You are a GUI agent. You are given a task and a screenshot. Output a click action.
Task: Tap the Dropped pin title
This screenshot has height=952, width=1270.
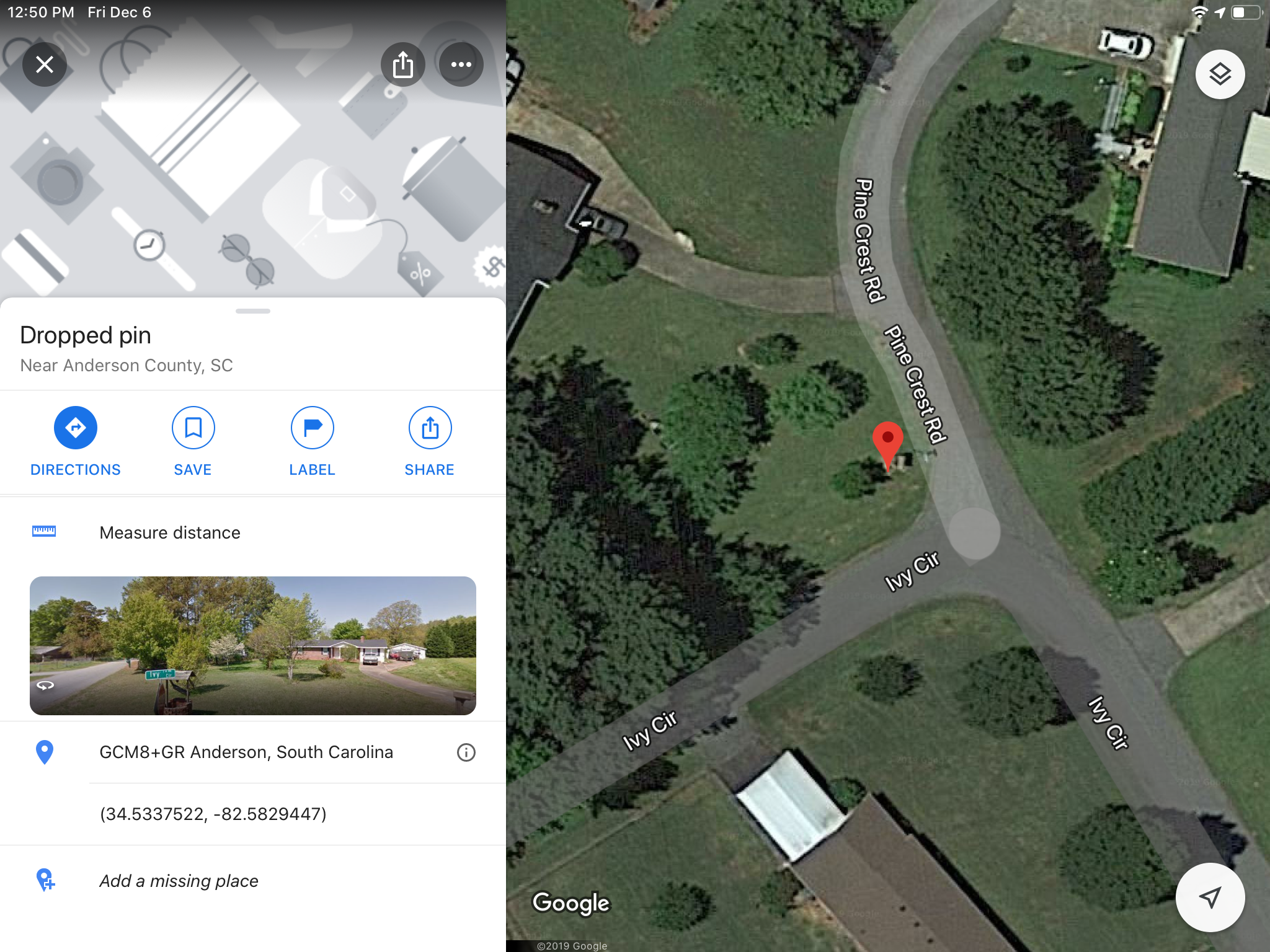[86, 335]
